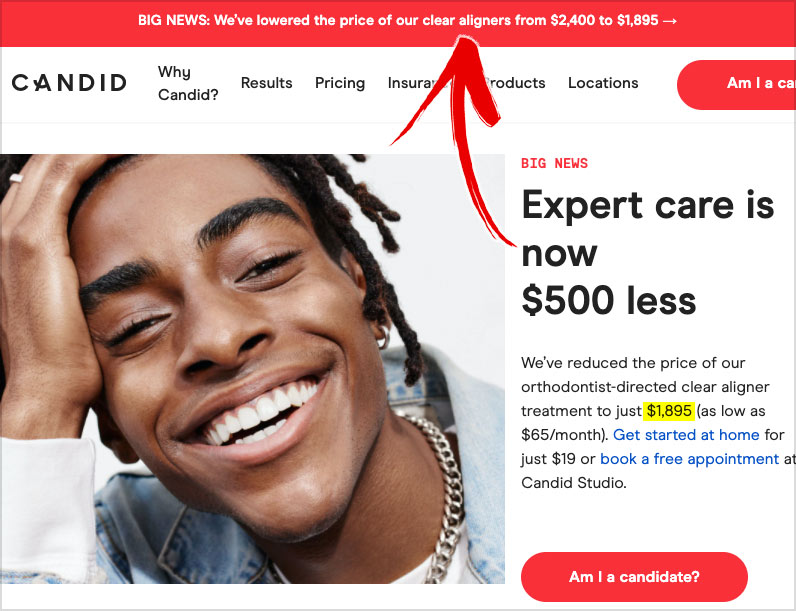Visit the Locations page

coord(603,83)
